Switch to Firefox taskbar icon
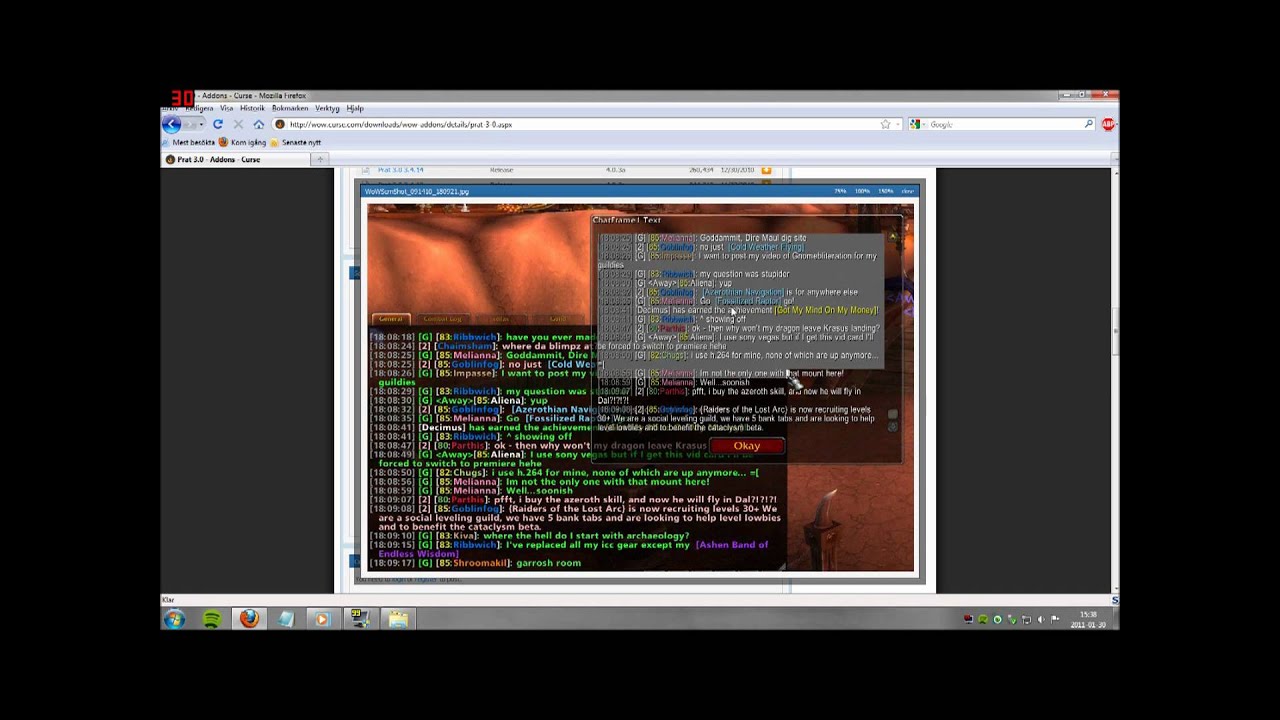1280x720 pixels. coord(249,619)
